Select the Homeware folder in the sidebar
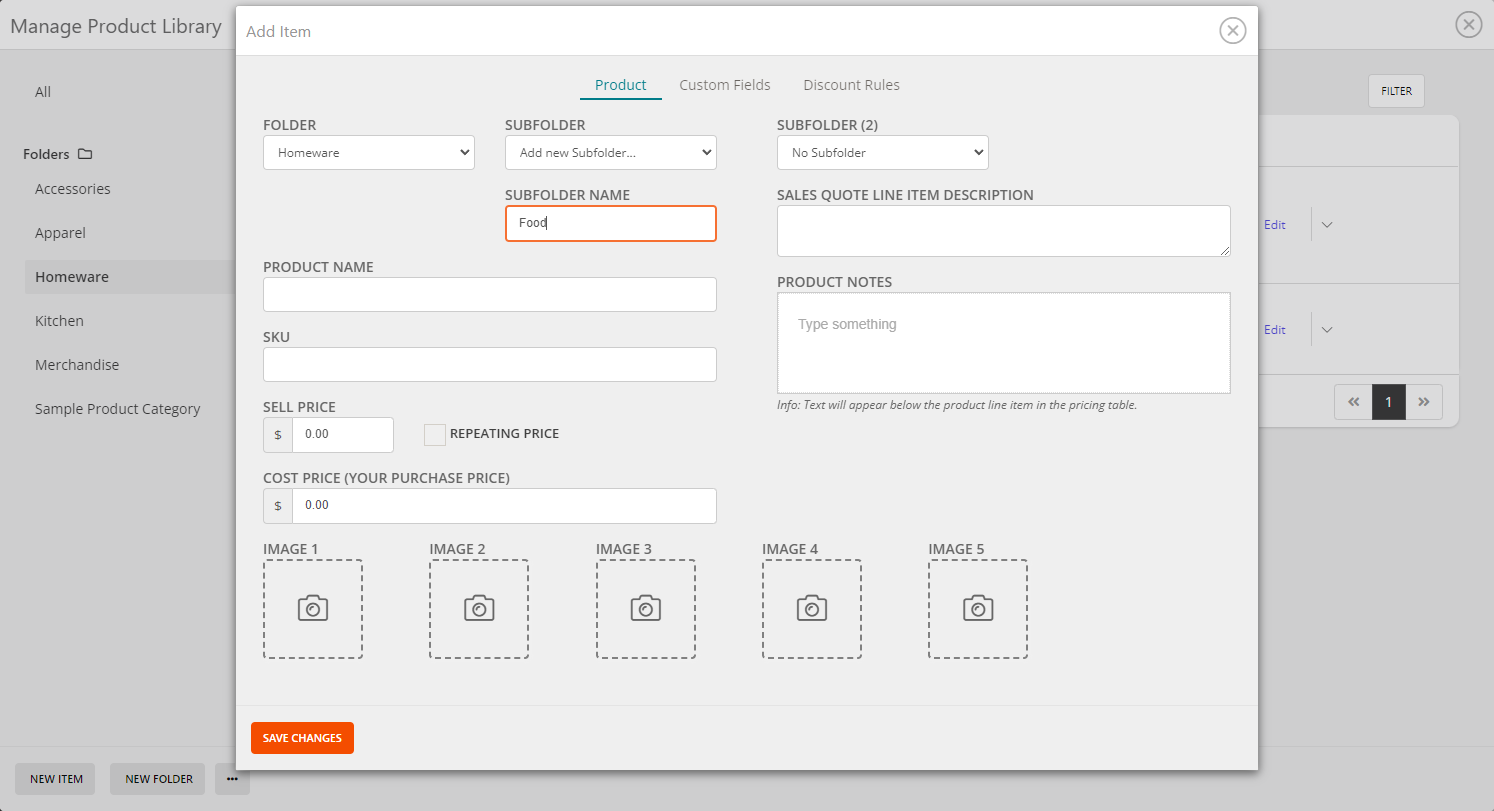This screenshot has width=1494, height=811. [x=72, y=277]
